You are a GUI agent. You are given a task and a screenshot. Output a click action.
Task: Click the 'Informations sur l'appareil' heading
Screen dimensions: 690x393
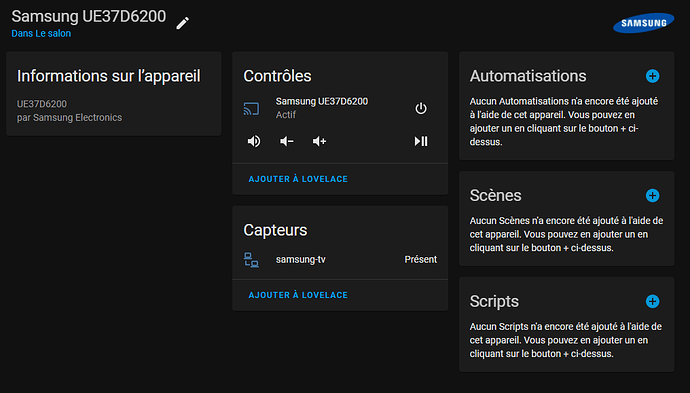pos(109,76)
